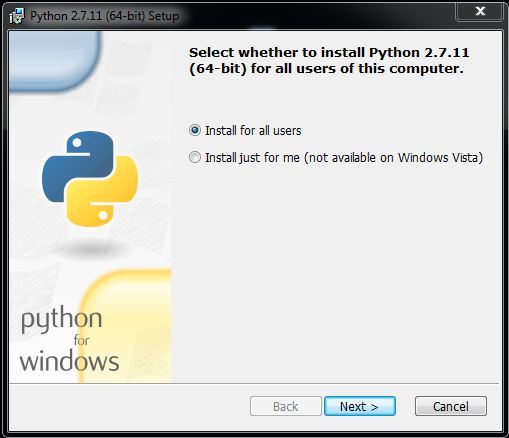509x438 pixels.
Task: Click the installer icon in title bar
Action: point(17,16)
